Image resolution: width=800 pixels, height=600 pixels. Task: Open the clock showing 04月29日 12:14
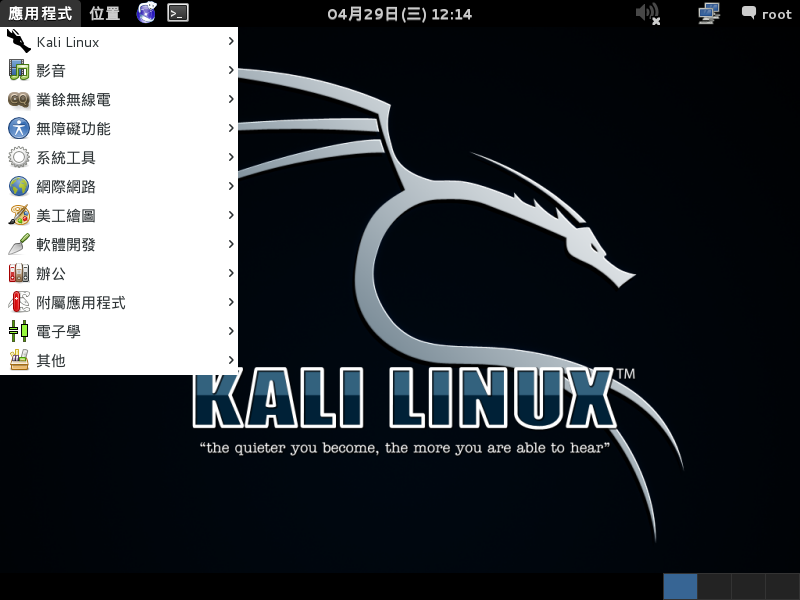pos(399,14)
